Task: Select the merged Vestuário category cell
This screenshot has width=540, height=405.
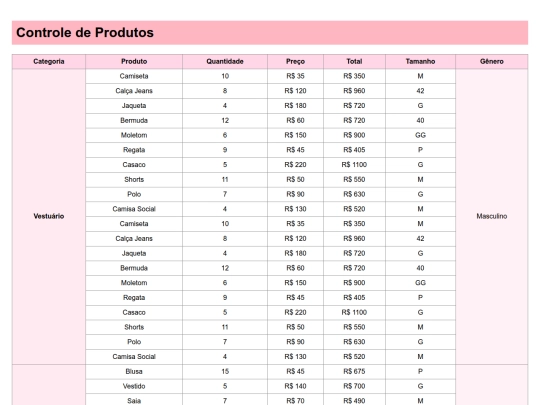Action: pos(49,216)
